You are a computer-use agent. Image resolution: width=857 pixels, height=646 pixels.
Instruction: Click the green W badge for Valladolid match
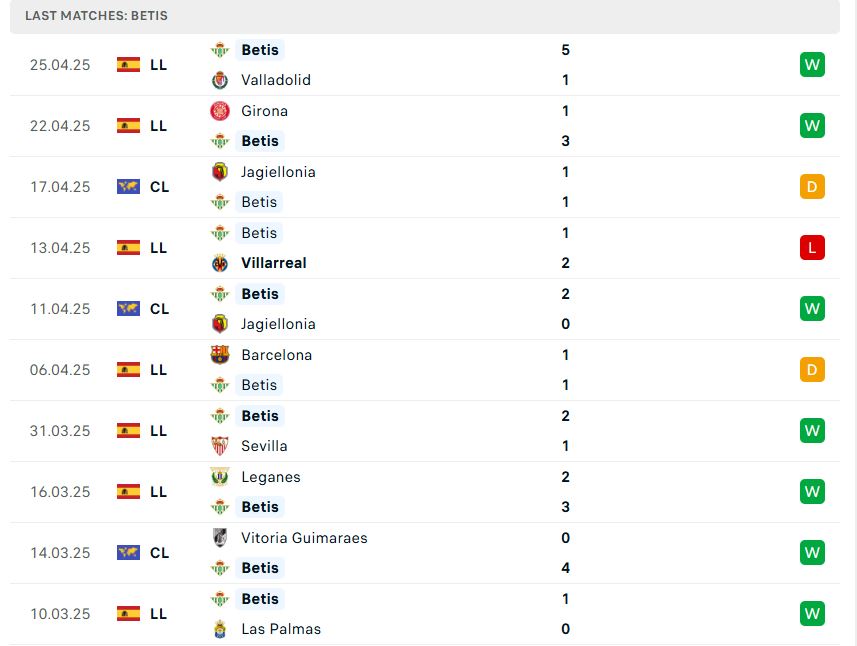[812, 65]
